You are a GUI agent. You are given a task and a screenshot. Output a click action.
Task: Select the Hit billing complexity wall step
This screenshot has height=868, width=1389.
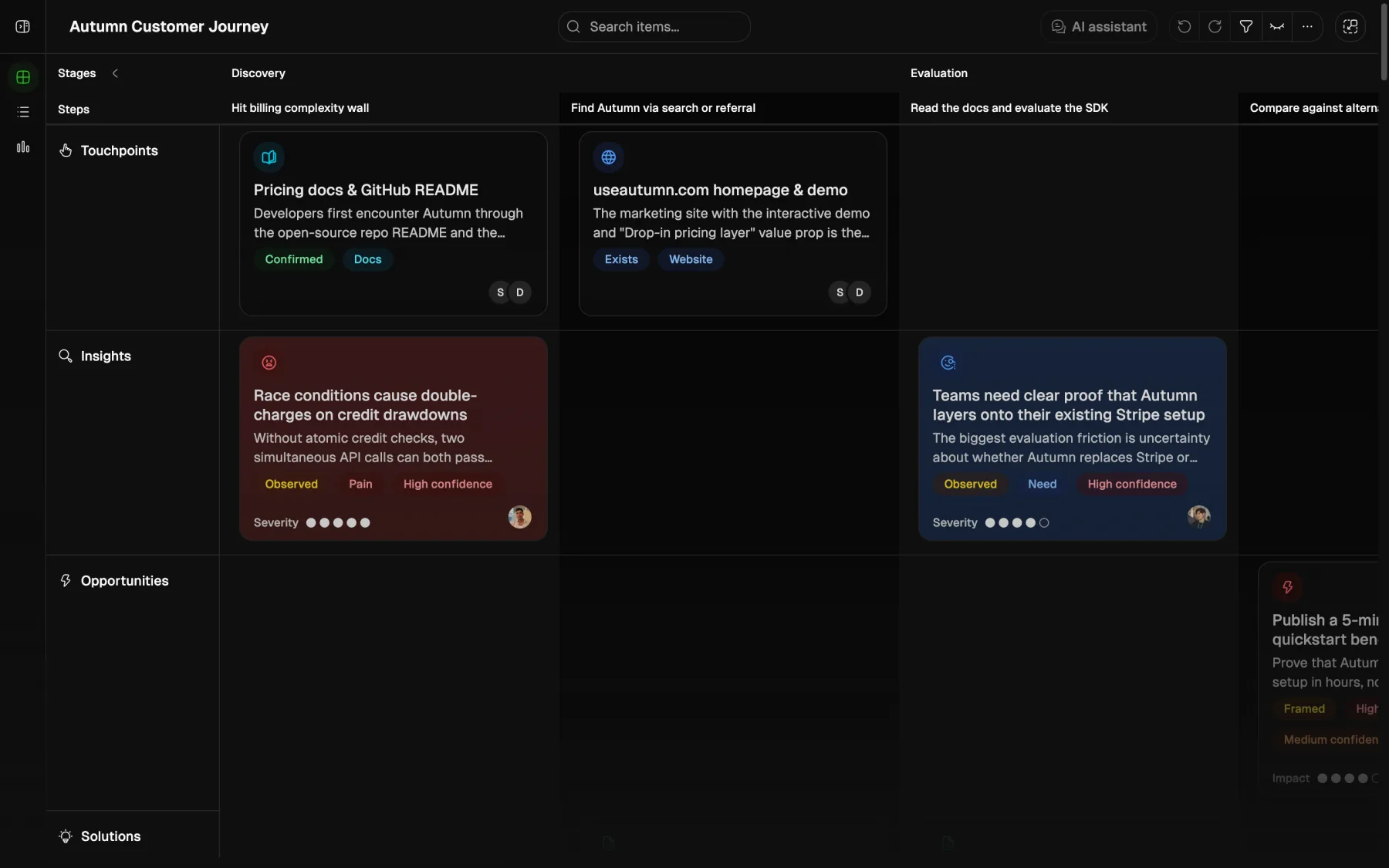[x=300, y=108]
